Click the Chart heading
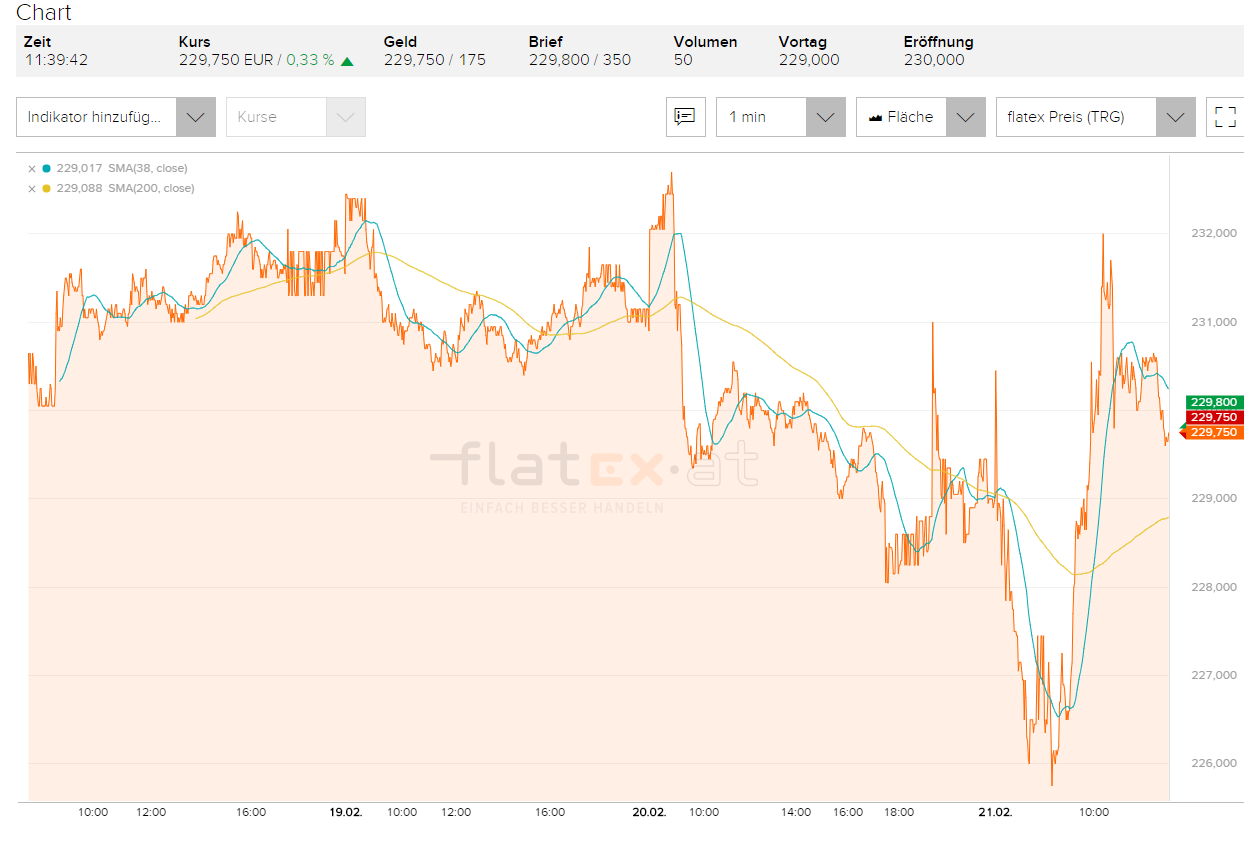 click(44, 13)
